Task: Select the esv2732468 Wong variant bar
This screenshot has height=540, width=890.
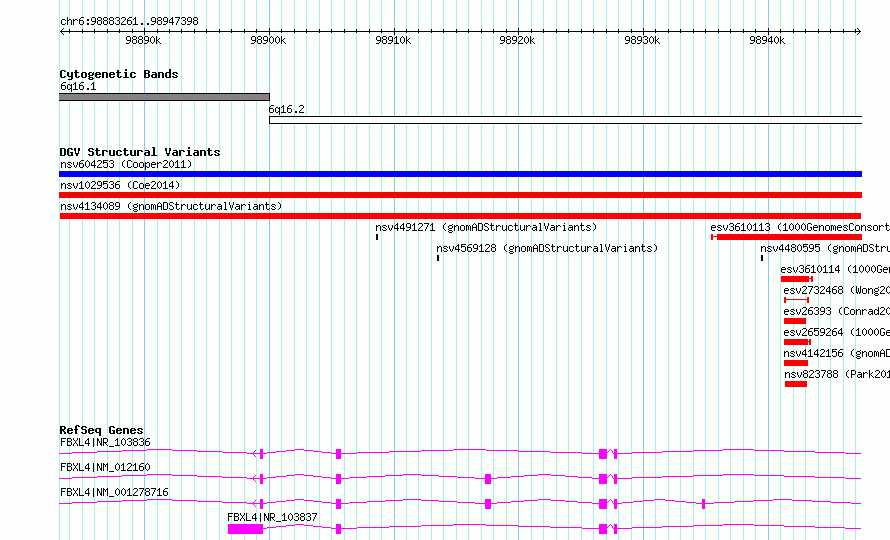Action: [x=796, y=300]
